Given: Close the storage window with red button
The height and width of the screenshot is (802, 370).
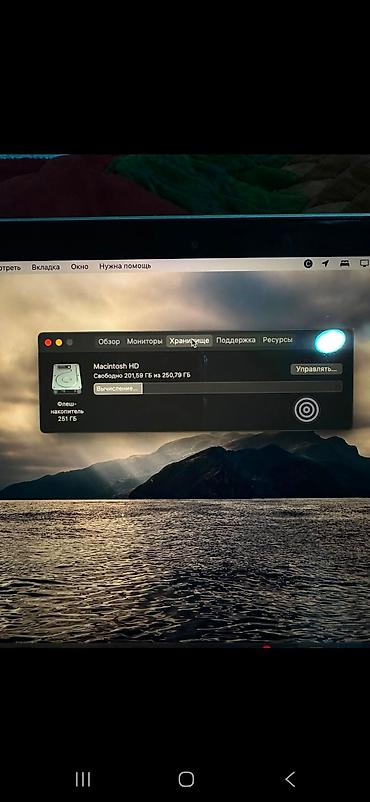Looking at the screenshot, I should 48,343.
